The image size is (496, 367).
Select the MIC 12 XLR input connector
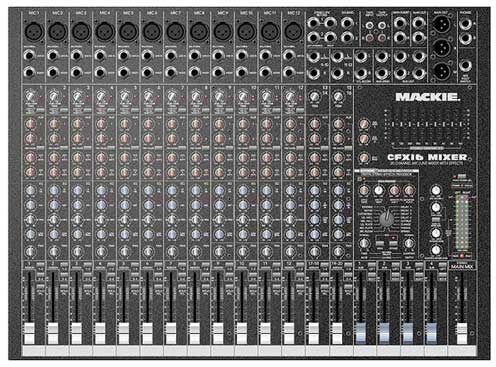[x=293, y=32]
